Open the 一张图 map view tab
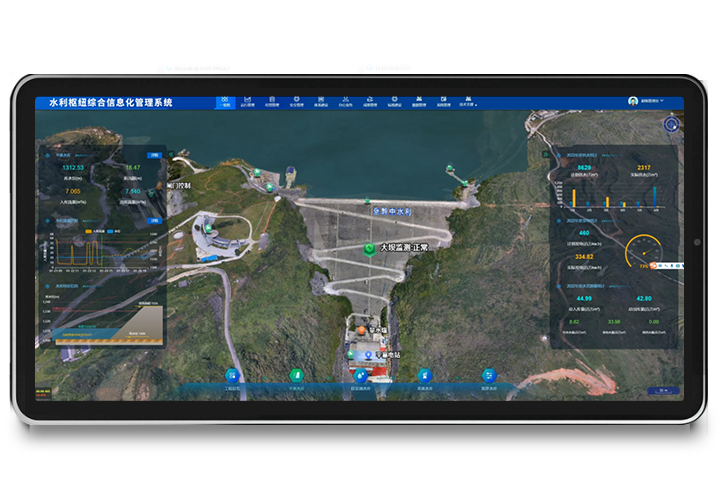This screenshot has height=497, width=724. pos(225,100)
